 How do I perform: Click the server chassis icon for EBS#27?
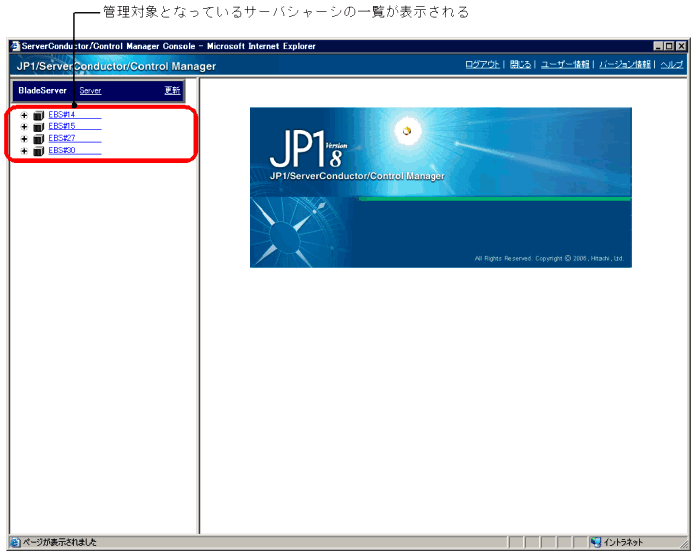coord(39,139)
